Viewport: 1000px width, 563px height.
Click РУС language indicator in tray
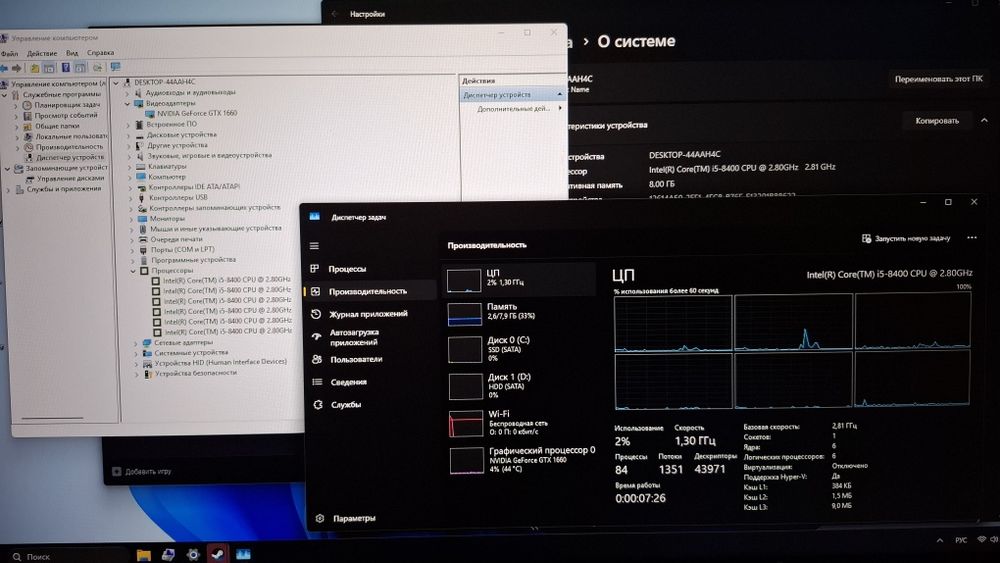961,540
